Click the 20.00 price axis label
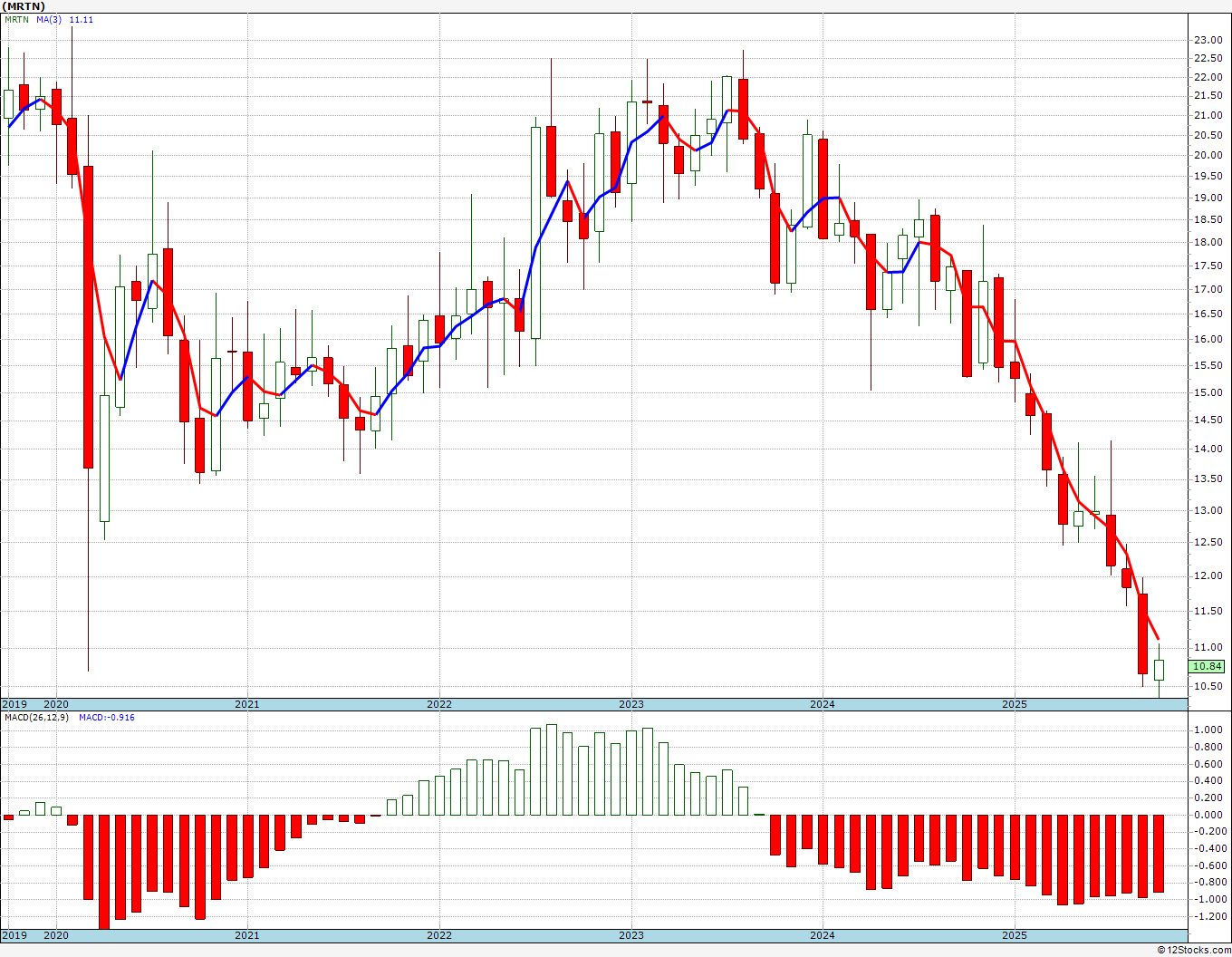This screenshot has height=957, width=1232. 1208,155
